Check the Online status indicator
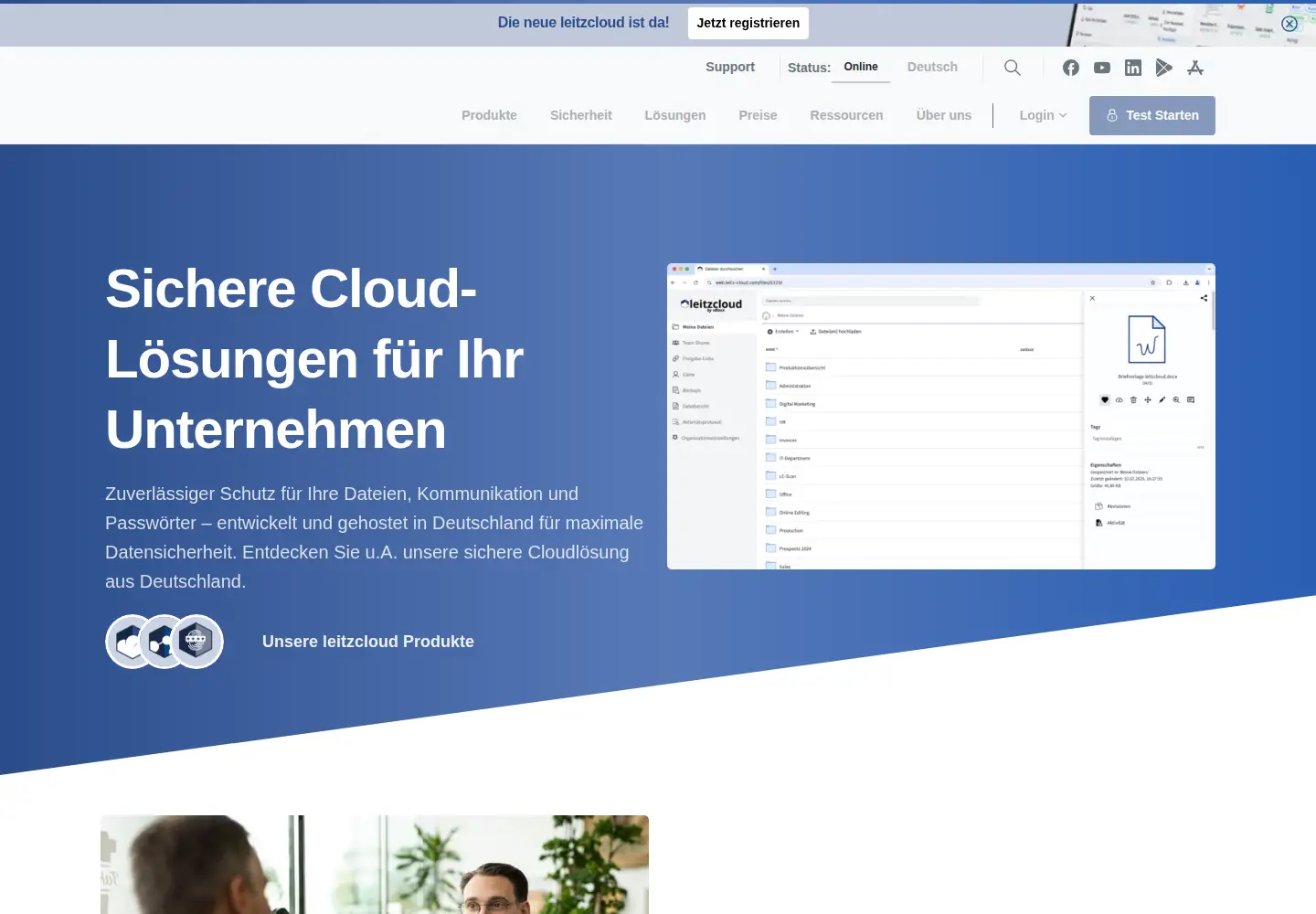1316x914 pixels. 861,67
